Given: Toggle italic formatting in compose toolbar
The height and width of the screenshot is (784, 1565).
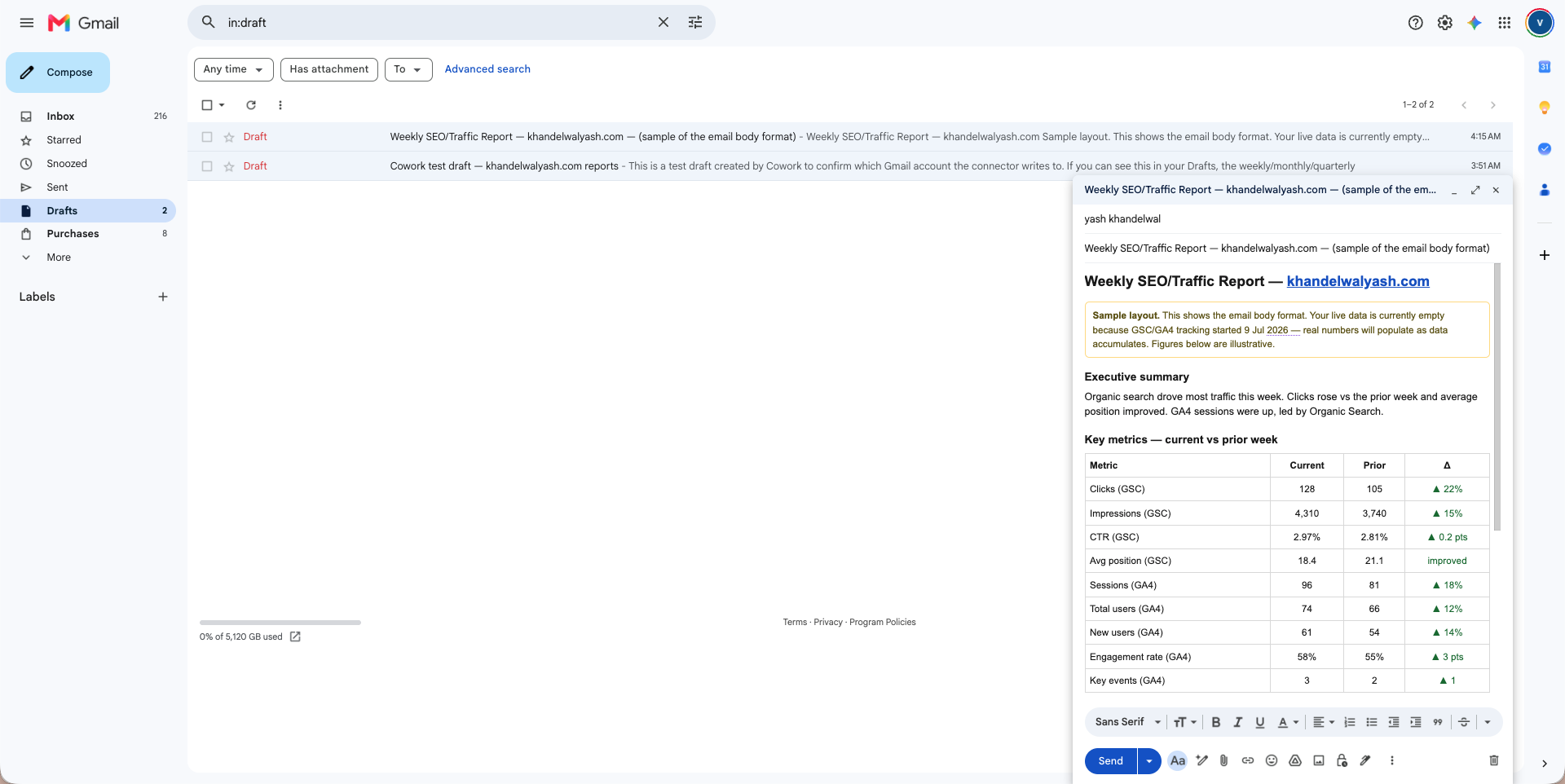Looking at the screenshot, I should (1237, 722).
